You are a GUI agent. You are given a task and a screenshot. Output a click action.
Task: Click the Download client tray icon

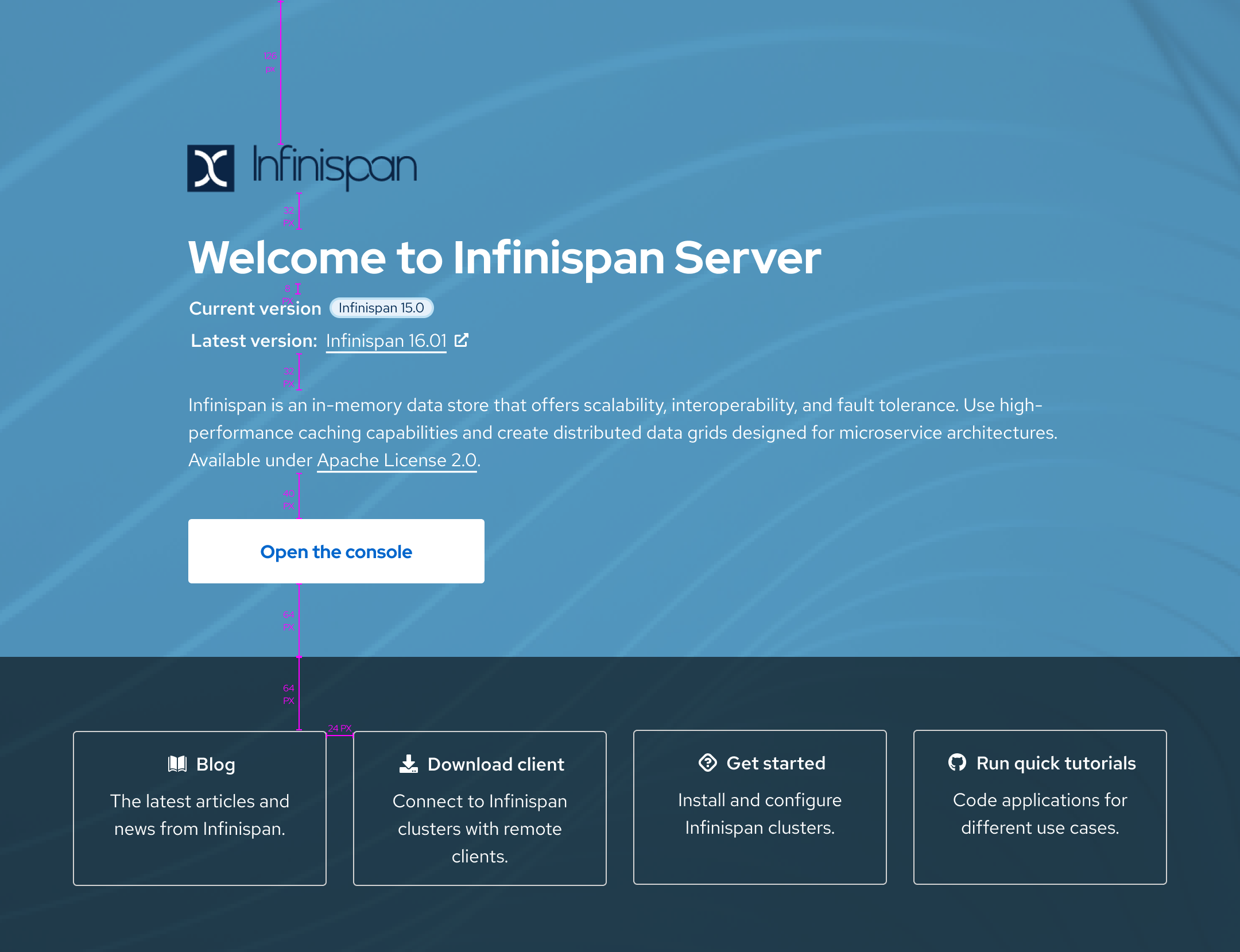[x=409, y=764]
